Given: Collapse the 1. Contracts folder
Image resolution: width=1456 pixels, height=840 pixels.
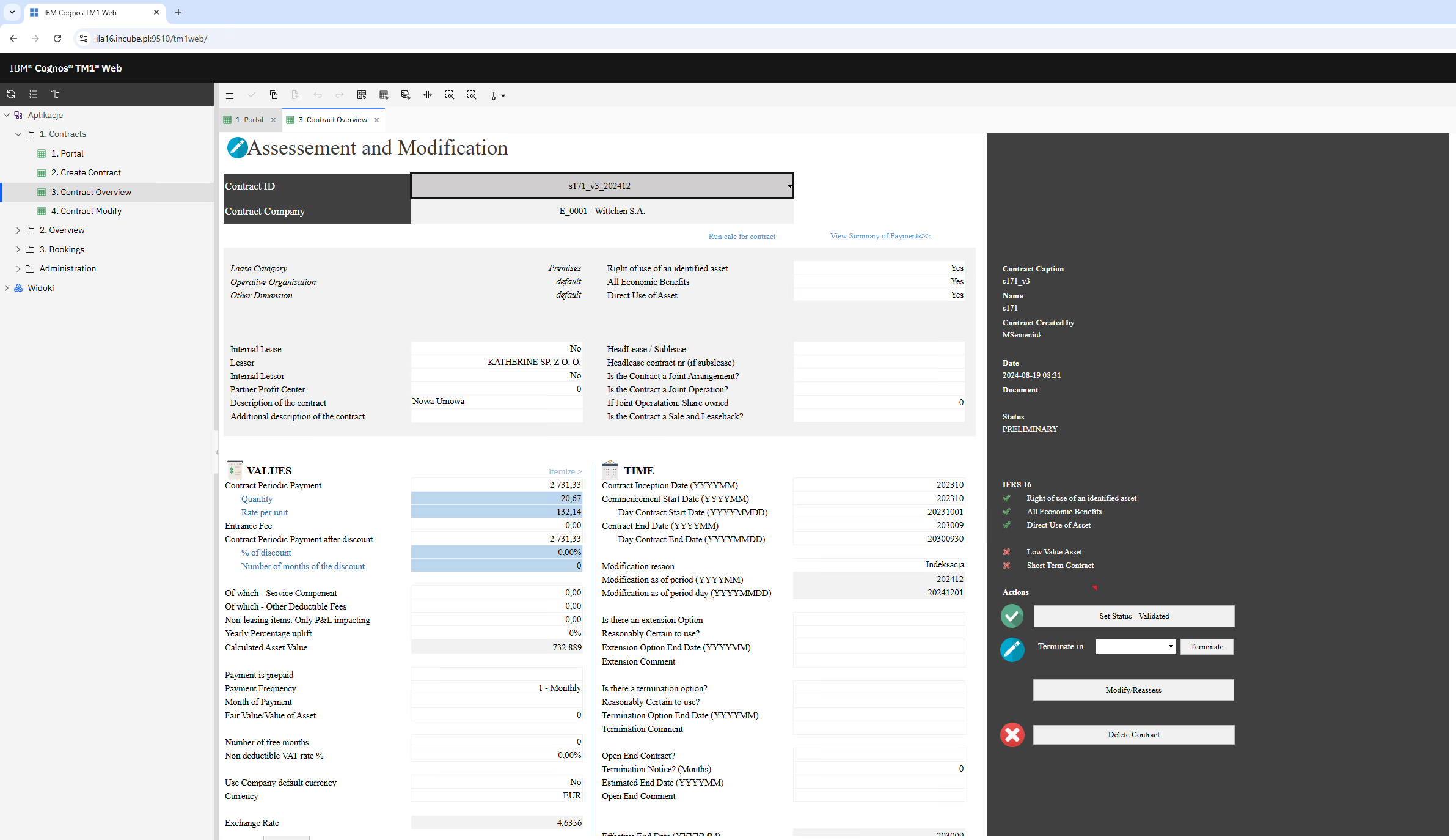Looking at the screenshot, I should (18, 134).
